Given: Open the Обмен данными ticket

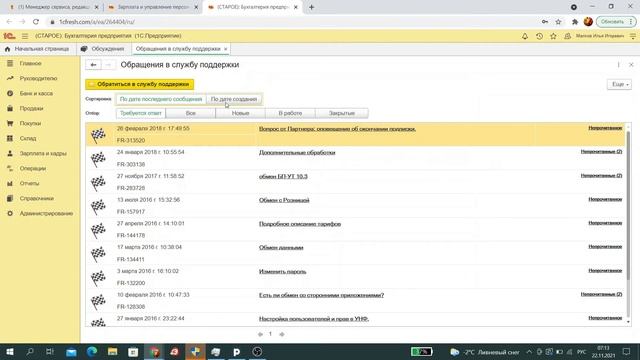Looking at the screenshot, I should [x=281, y=248].
